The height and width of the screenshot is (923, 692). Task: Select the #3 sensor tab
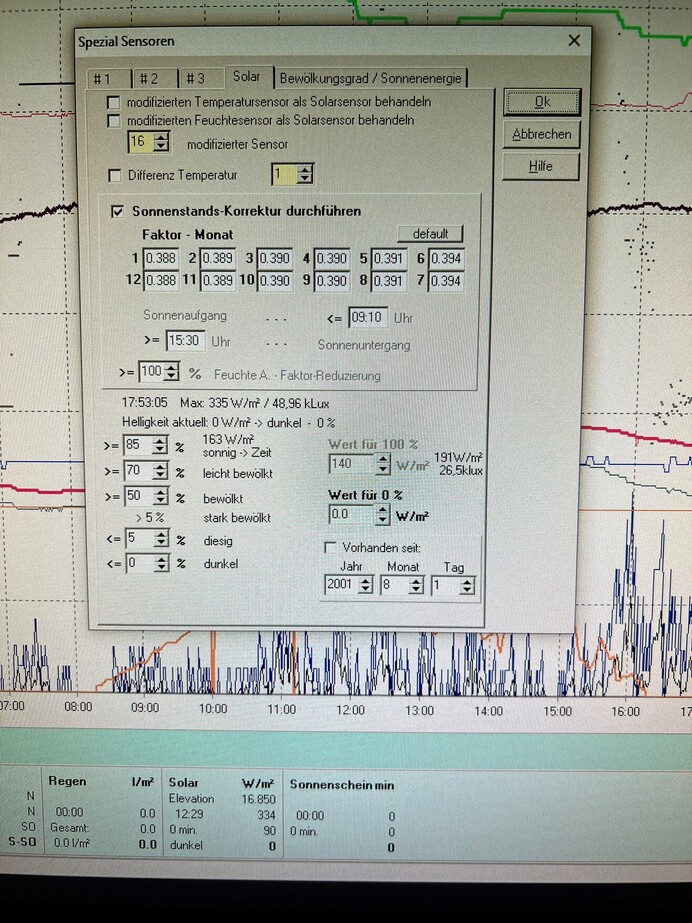(x=195, y=79)
